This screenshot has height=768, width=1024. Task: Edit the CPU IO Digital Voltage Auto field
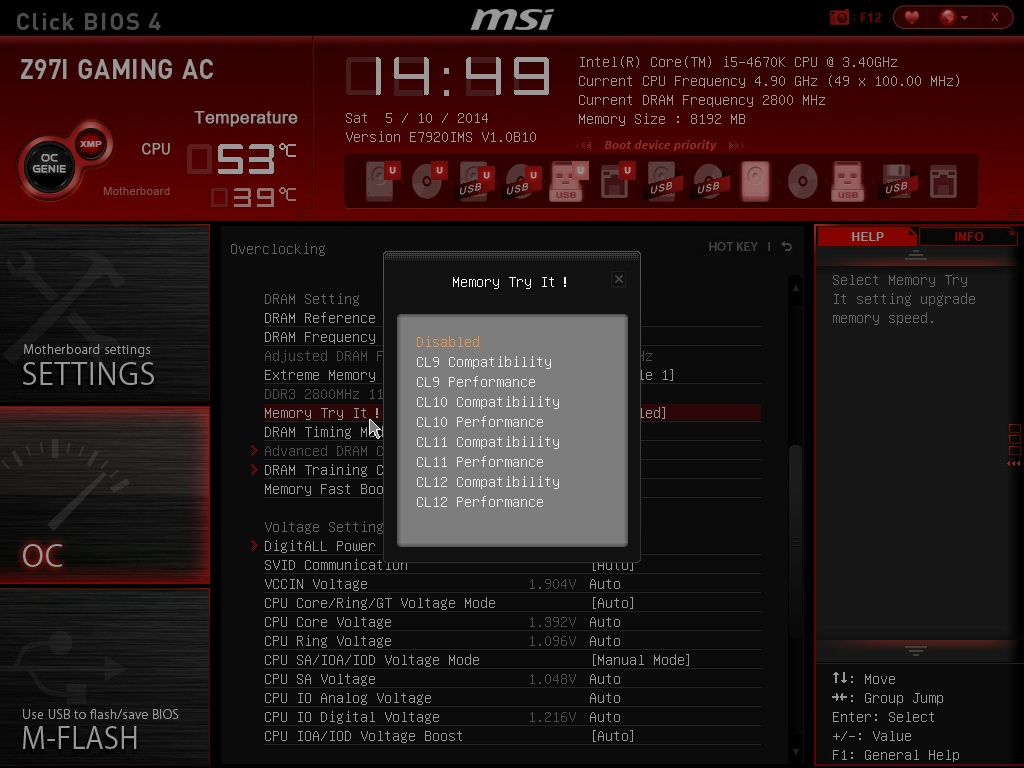[x=605, y=717]
